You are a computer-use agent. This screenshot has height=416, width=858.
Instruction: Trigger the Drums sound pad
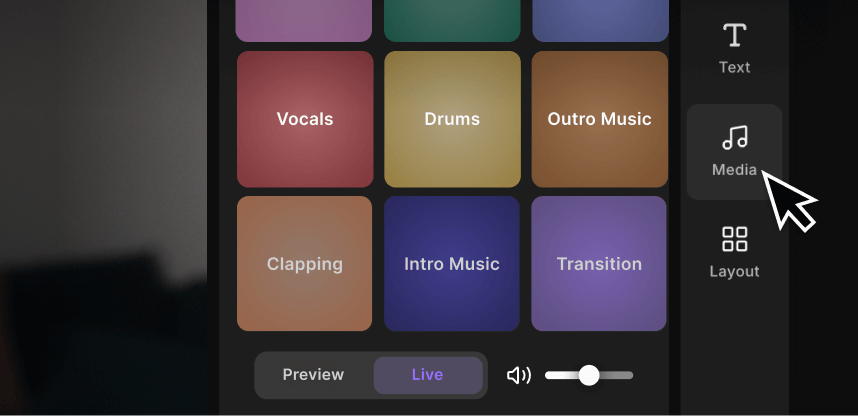click(x=452, y=119)
